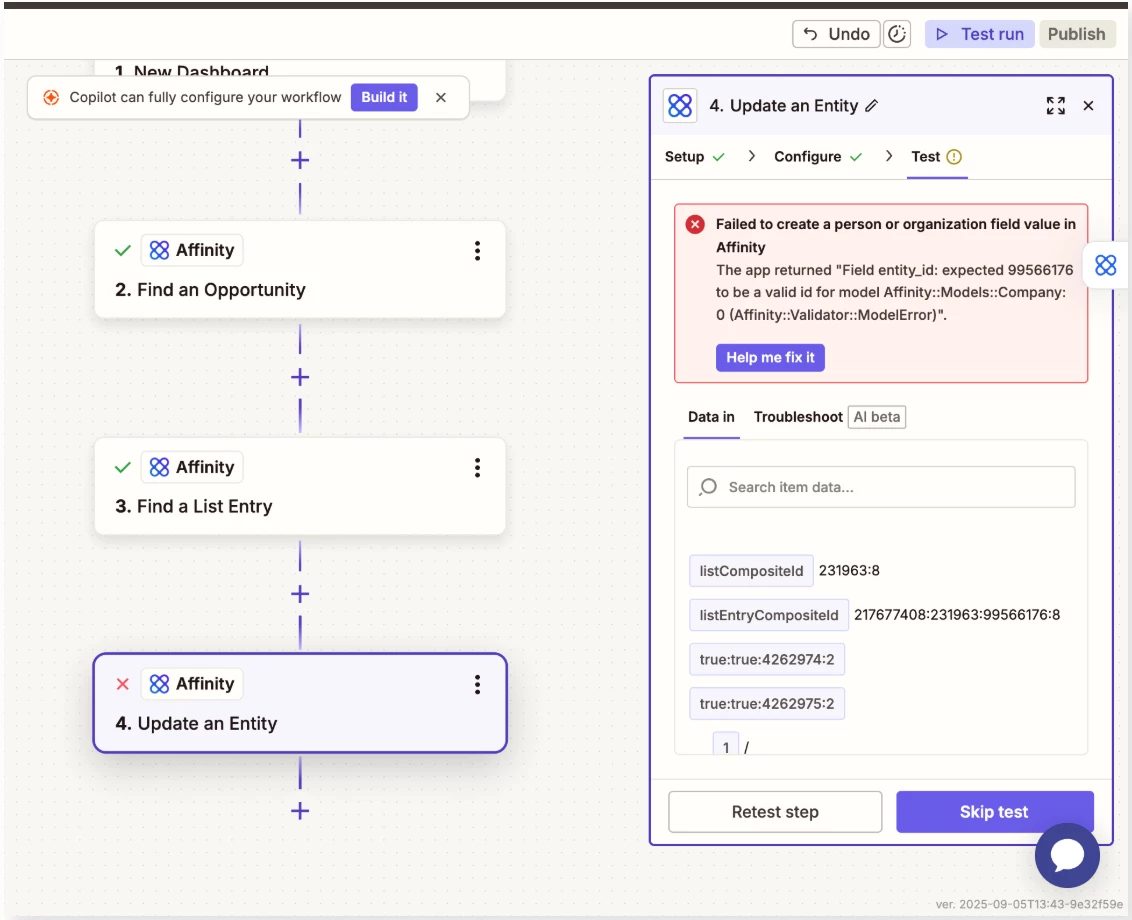The width and height of the screenshot is (1132, 920).
Task: Select the listEntryCompositeId field label
Action: pos(769,615)
